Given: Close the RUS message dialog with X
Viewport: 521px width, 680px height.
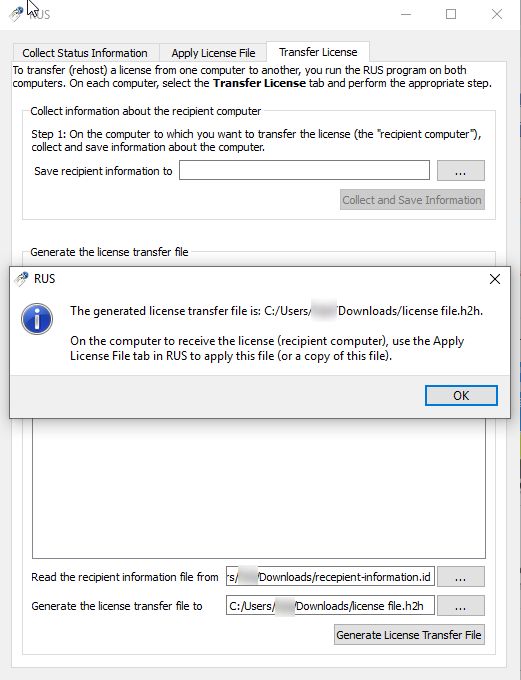Looking at the screenshot, I should coord(495,279).
